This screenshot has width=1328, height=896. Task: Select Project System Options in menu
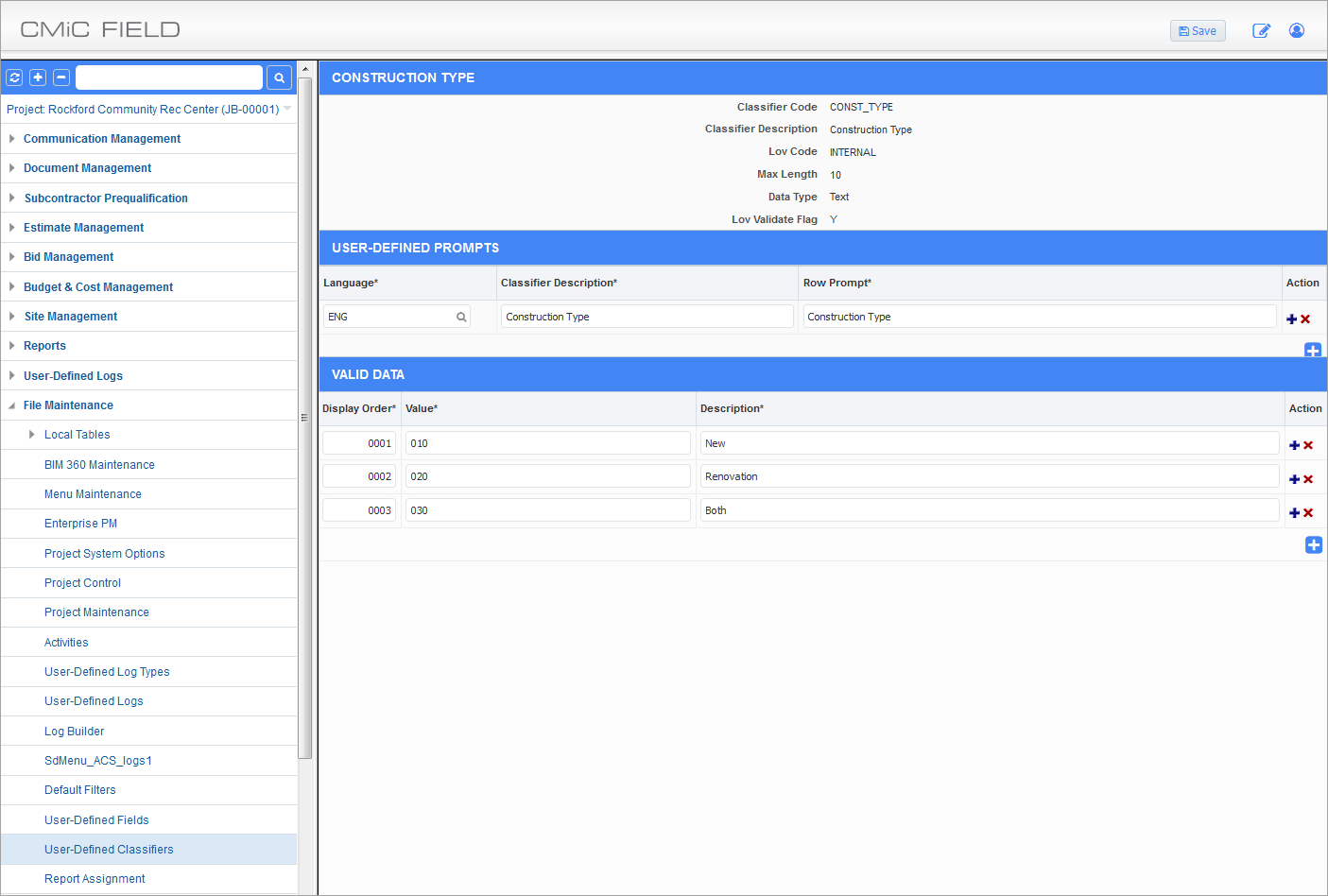tap(104, 554)
